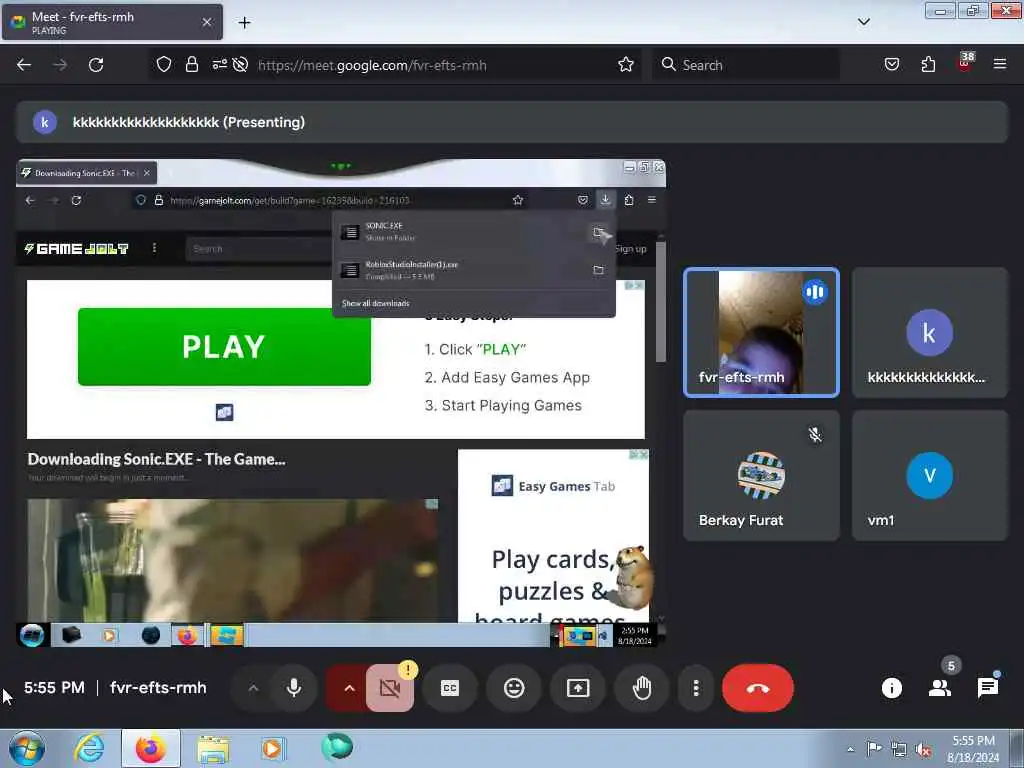Click the Game Jolt logo in presentation
Screen dimensions: 1024x768
[76, 249]
